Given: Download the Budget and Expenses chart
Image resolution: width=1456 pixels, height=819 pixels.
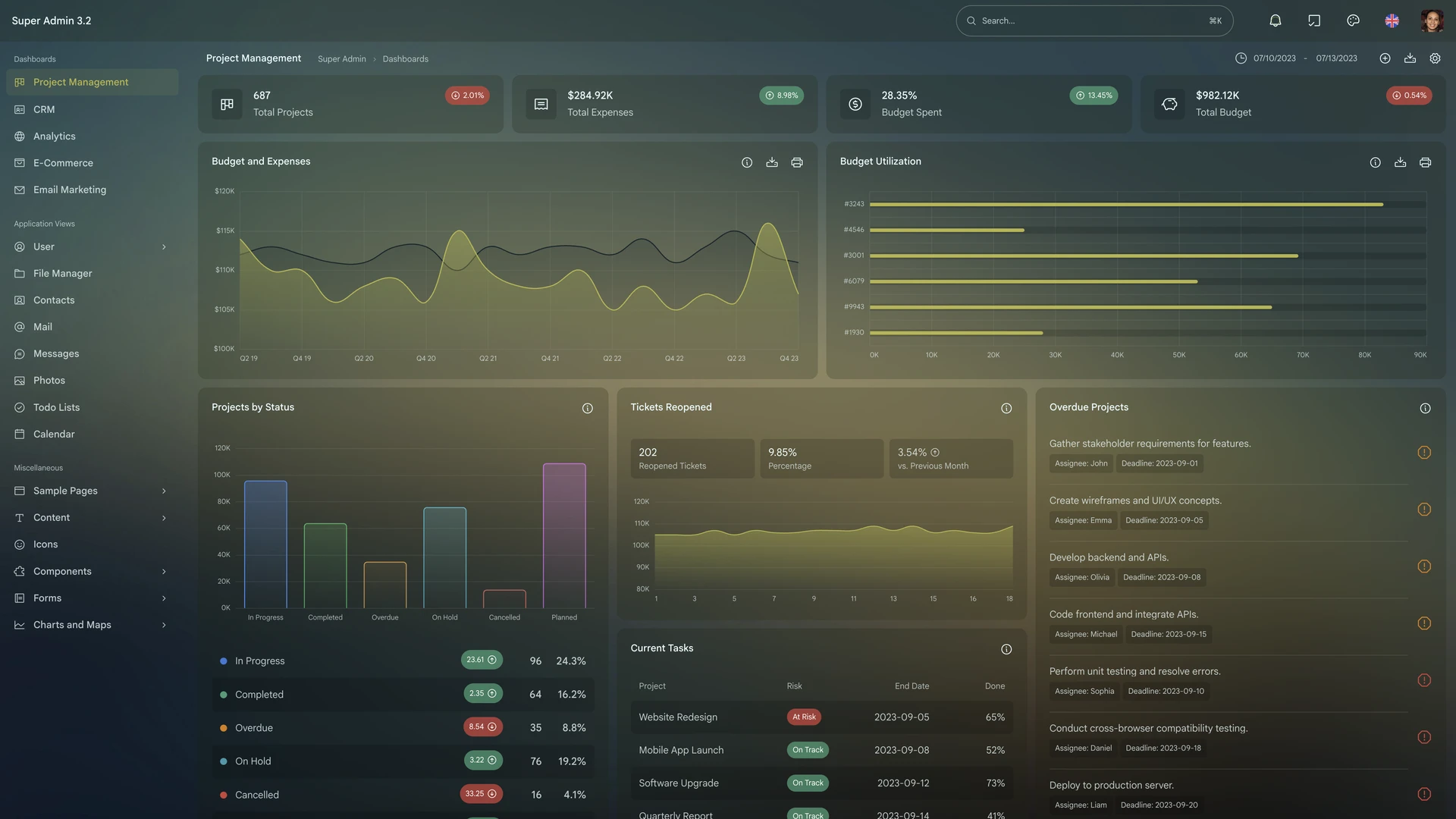Looking at the screenshot, I should (x=772, y=162).
